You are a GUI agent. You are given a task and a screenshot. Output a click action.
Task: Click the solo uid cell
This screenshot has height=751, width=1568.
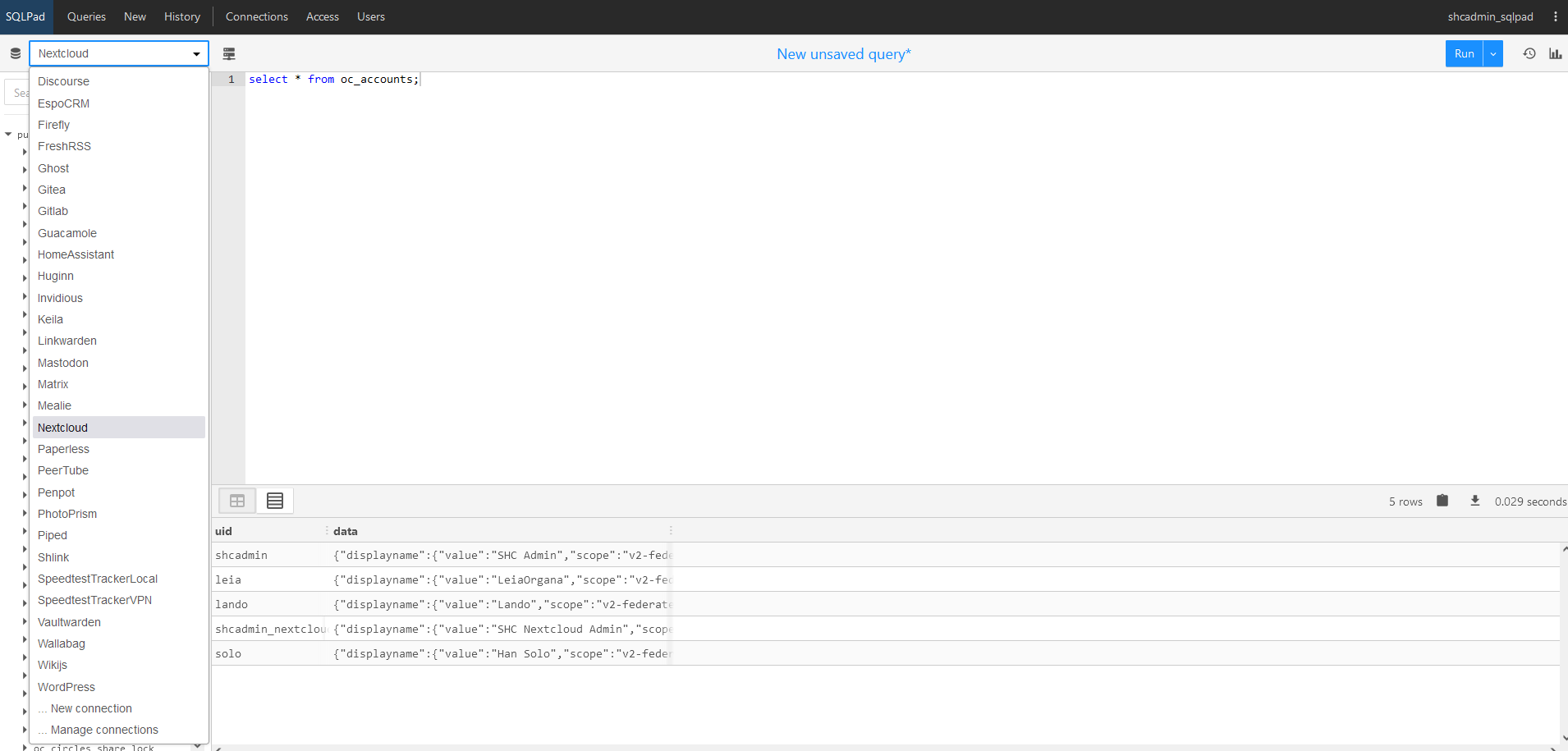[x=269, y=653]
